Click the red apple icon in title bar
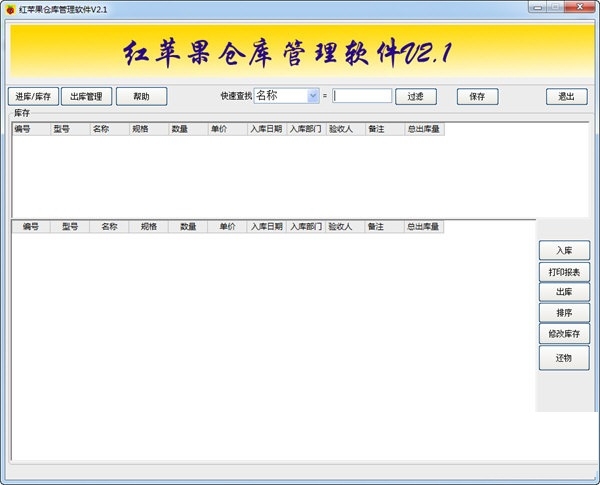 pyautogui.click(x=11, y=8)
